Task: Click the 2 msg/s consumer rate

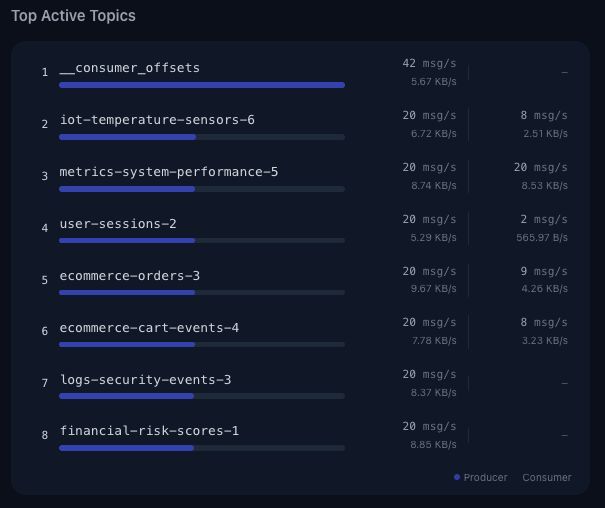Action: coord(544,219)
